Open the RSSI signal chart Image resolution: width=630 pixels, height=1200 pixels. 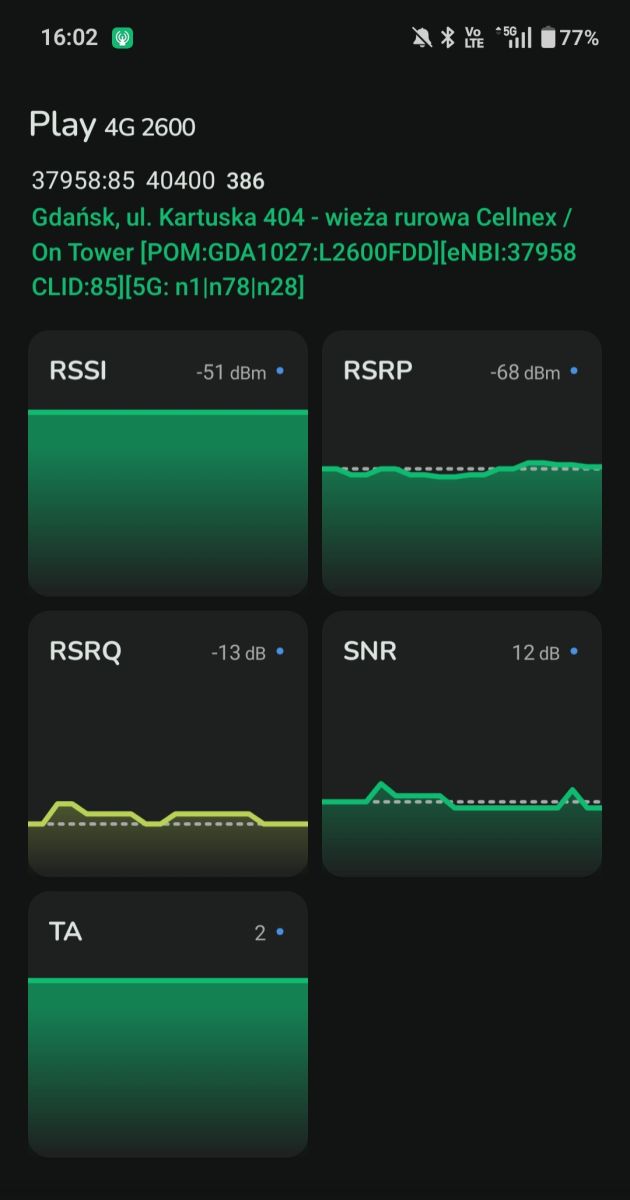pyautogui.click(x=168, y=463)
